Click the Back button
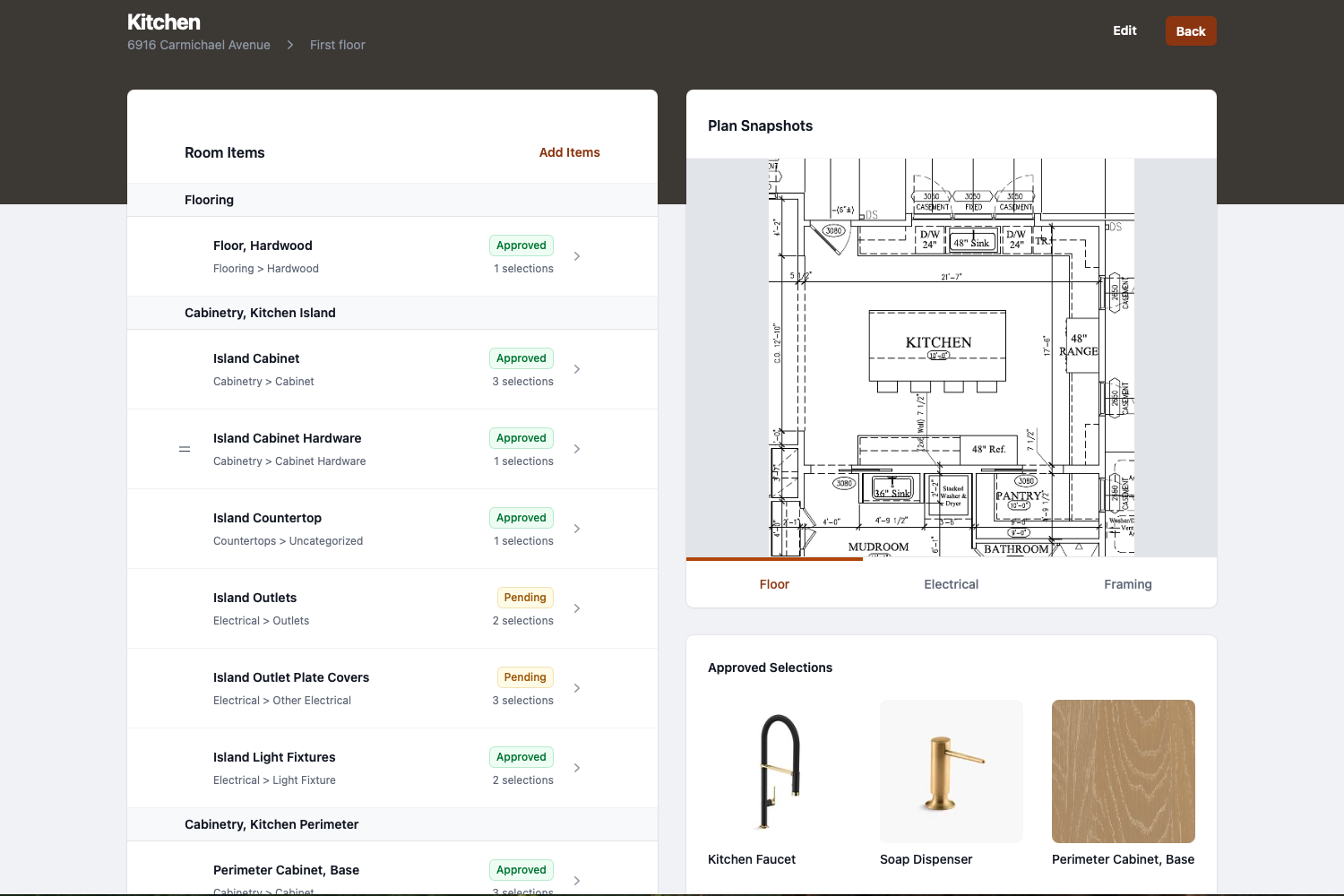The image size is (1344, 896). coord(1191,31)
